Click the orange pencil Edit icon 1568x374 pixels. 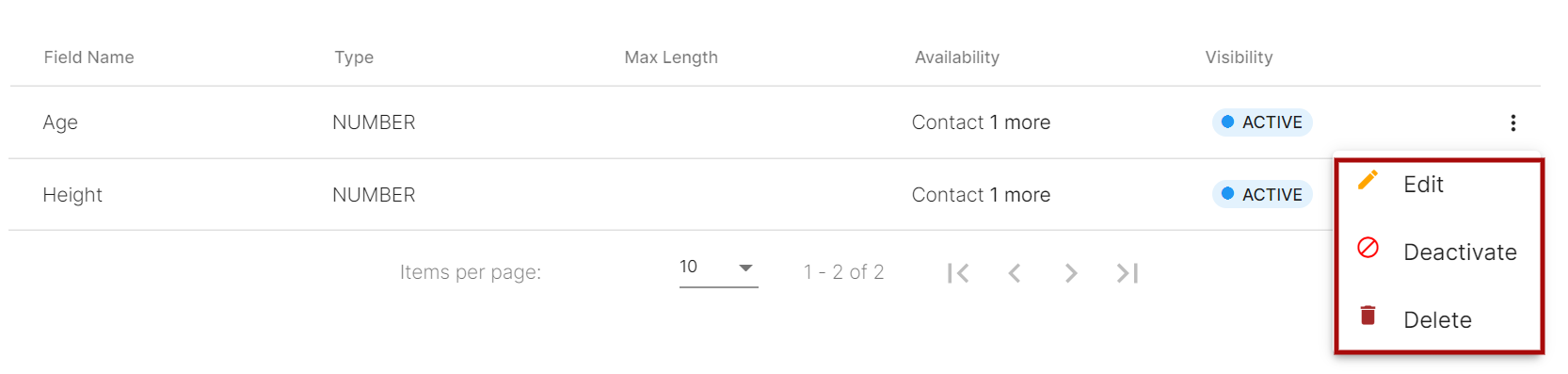point(1368,180)
